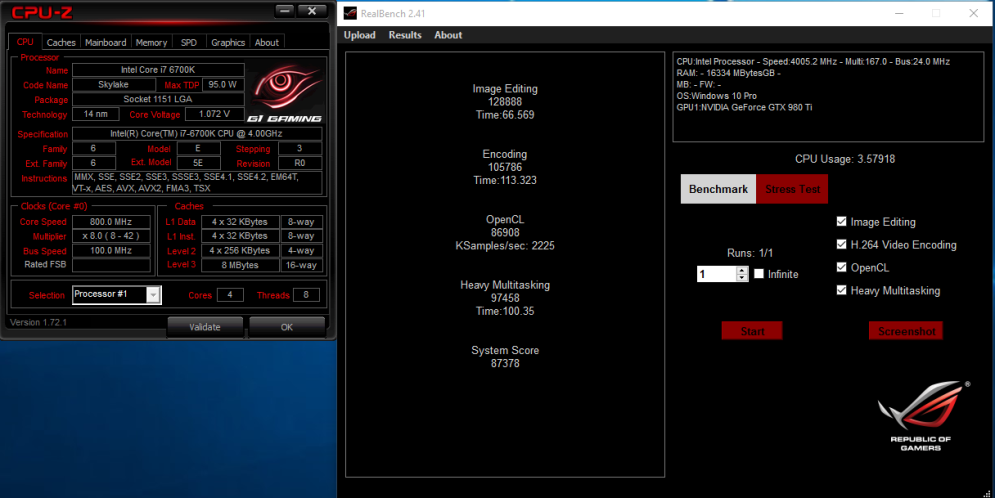Screen dimensions: 995x498
Task: Click the Package value Socket 1151 LGA
Action: point(158,99)
